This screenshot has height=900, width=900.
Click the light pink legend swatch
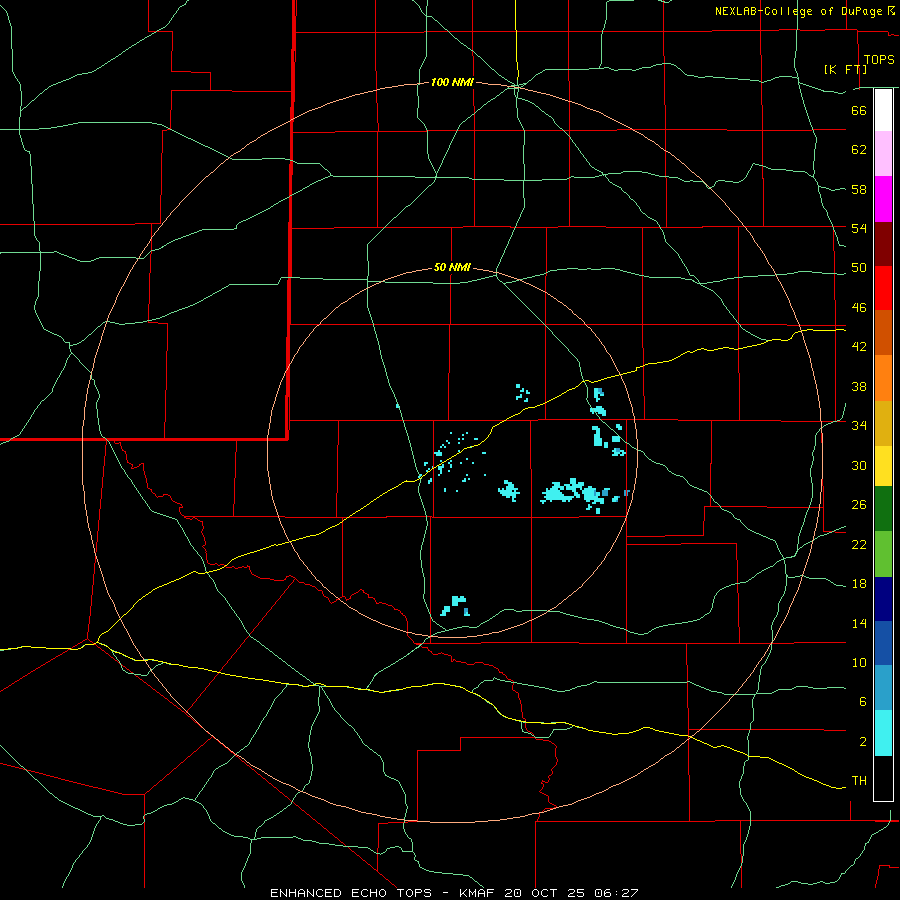(x=883, y=153)
